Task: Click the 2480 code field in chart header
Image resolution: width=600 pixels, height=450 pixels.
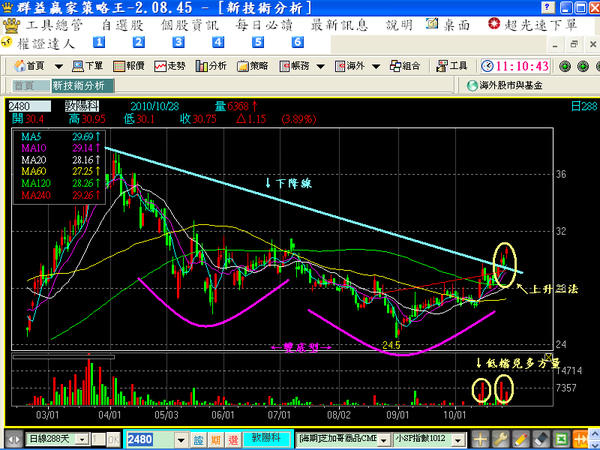Action: click(29, 106)
